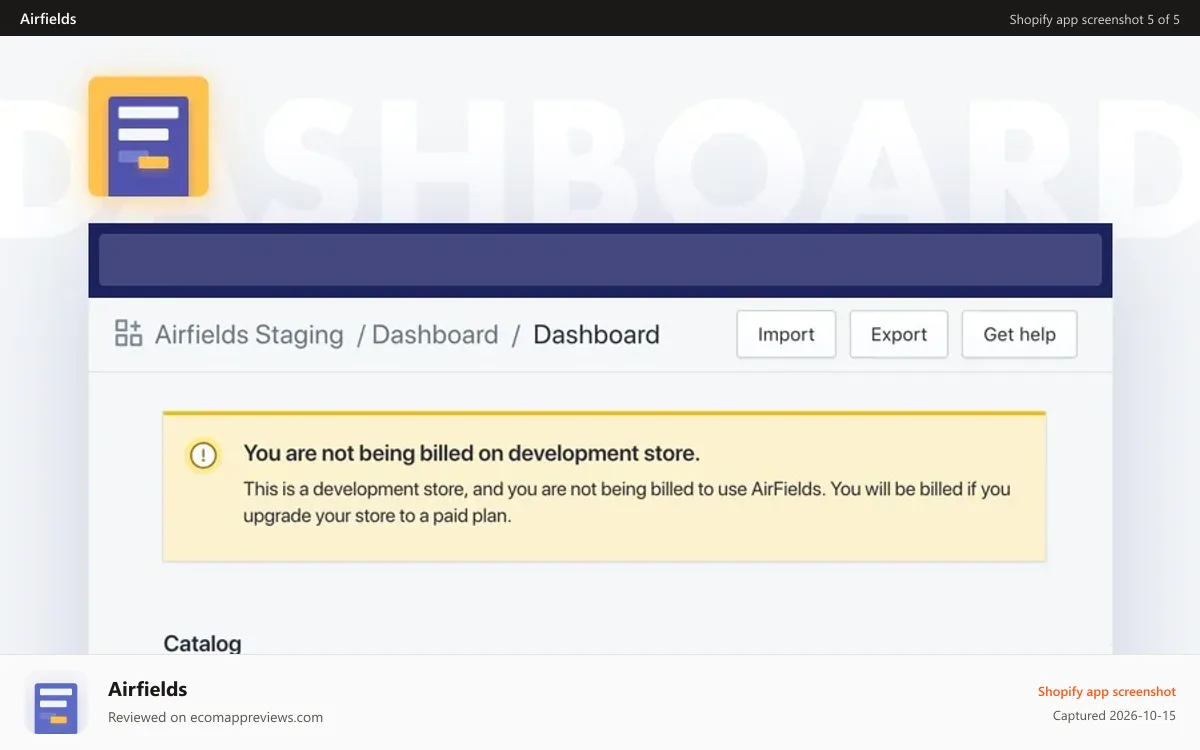The height and width of the screenshot is (750, 1200).
Task: Click the Import button
Action: click(x=786, y=334)
